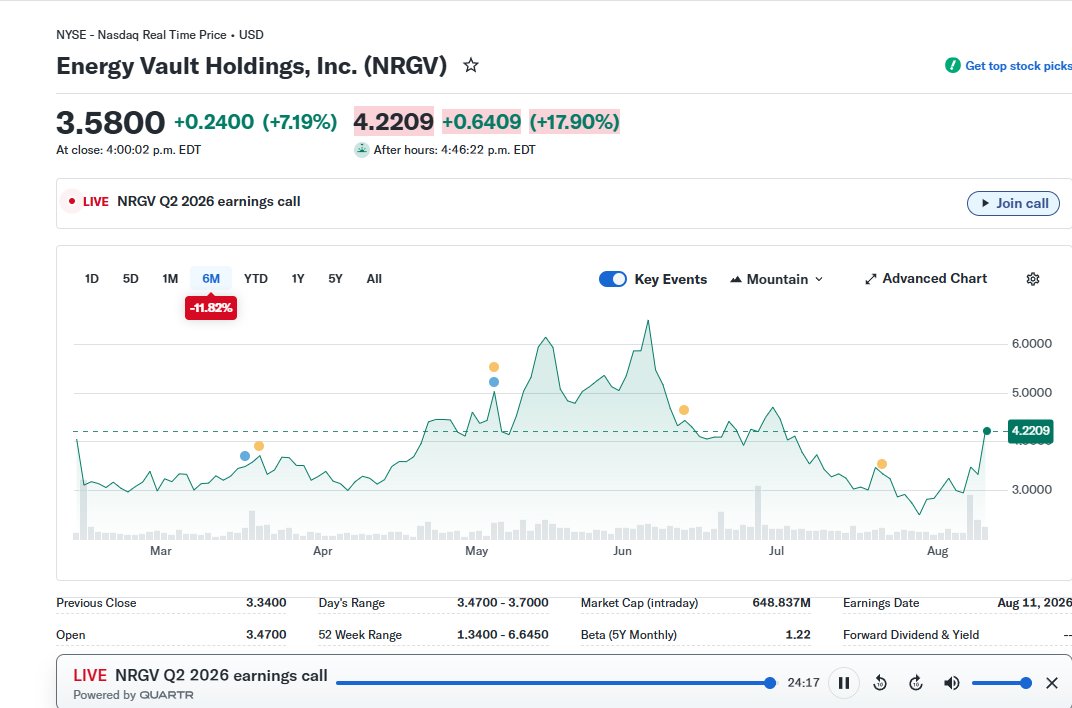This screenshot has height=708, width=1072.
Task: Click the Market Cap value 648.837M
Action: coord(781,603)
